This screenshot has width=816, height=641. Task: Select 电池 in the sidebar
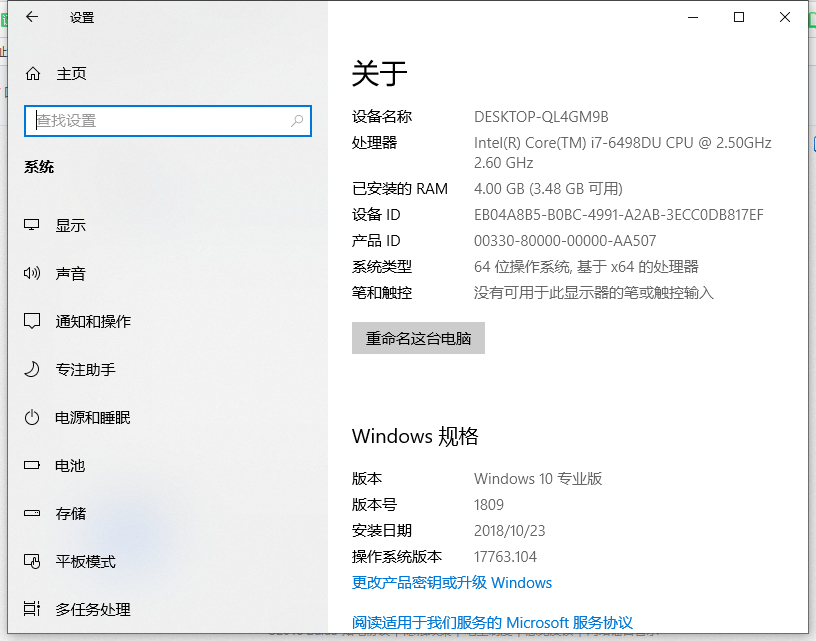click(70, 466)
